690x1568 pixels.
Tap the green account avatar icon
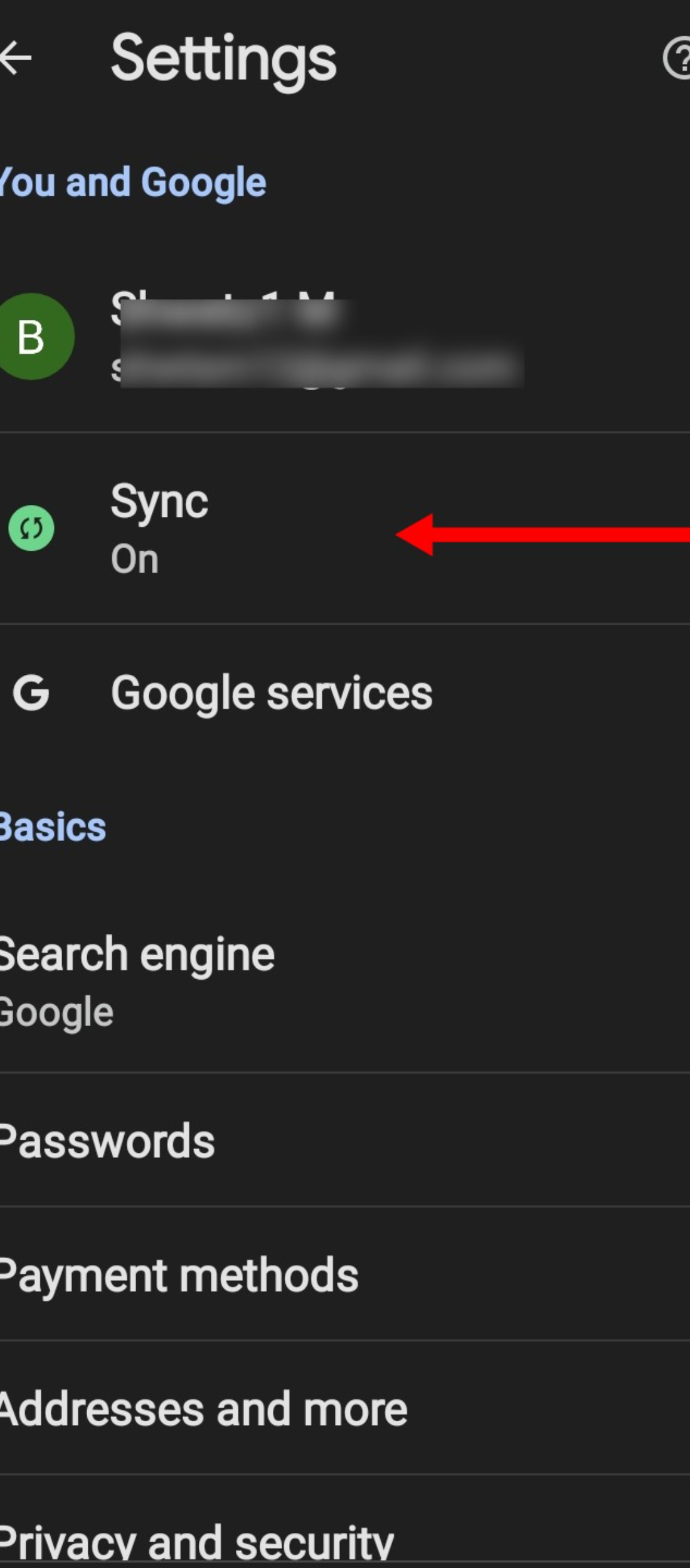31,336
